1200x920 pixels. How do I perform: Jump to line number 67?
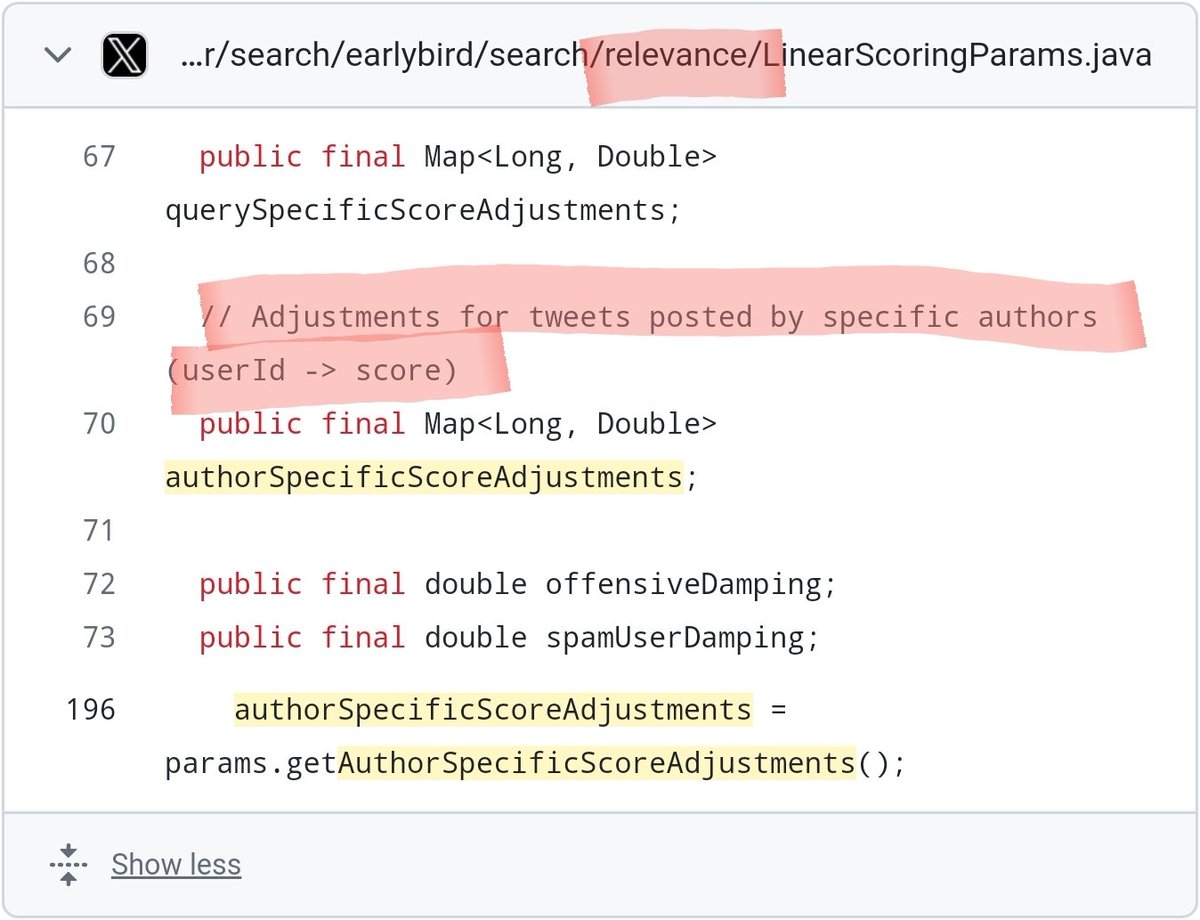click(x=98, y=157)
